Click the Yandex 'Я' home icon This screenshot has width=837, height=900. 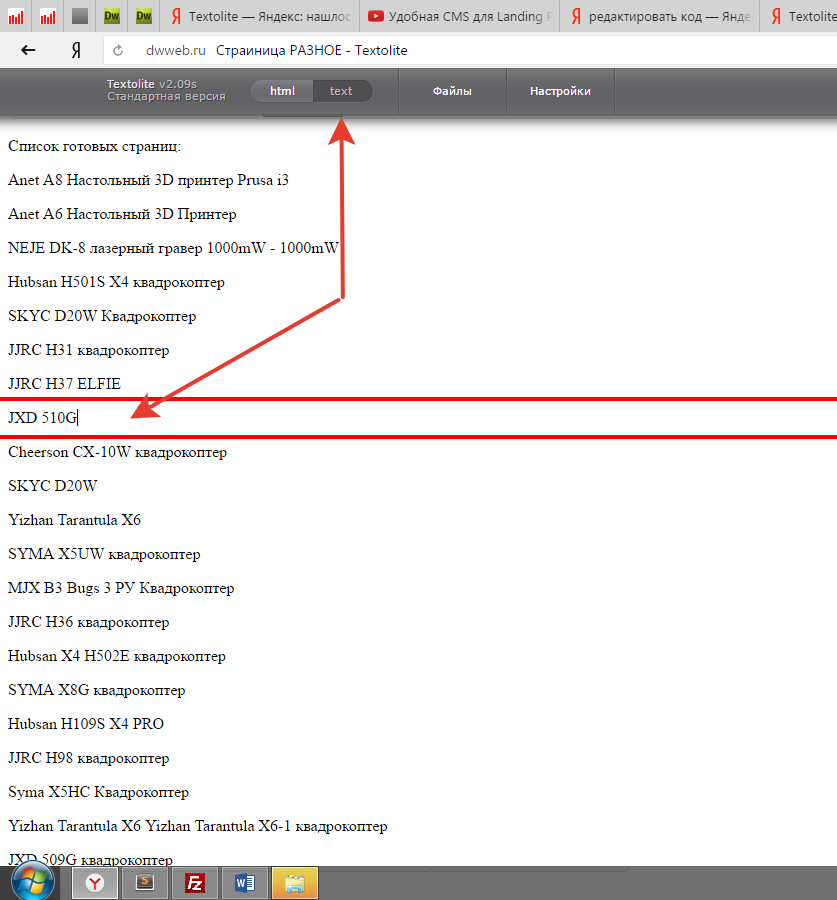(76, 50)
